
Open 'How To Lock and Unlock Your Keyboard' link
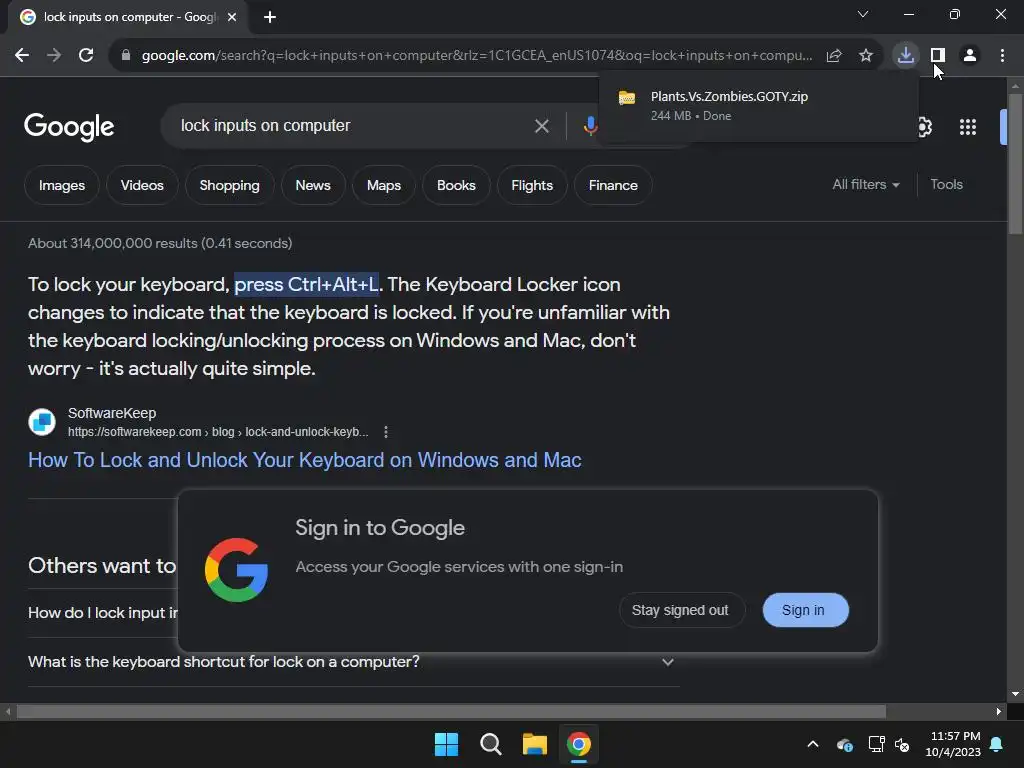(304, 460)
